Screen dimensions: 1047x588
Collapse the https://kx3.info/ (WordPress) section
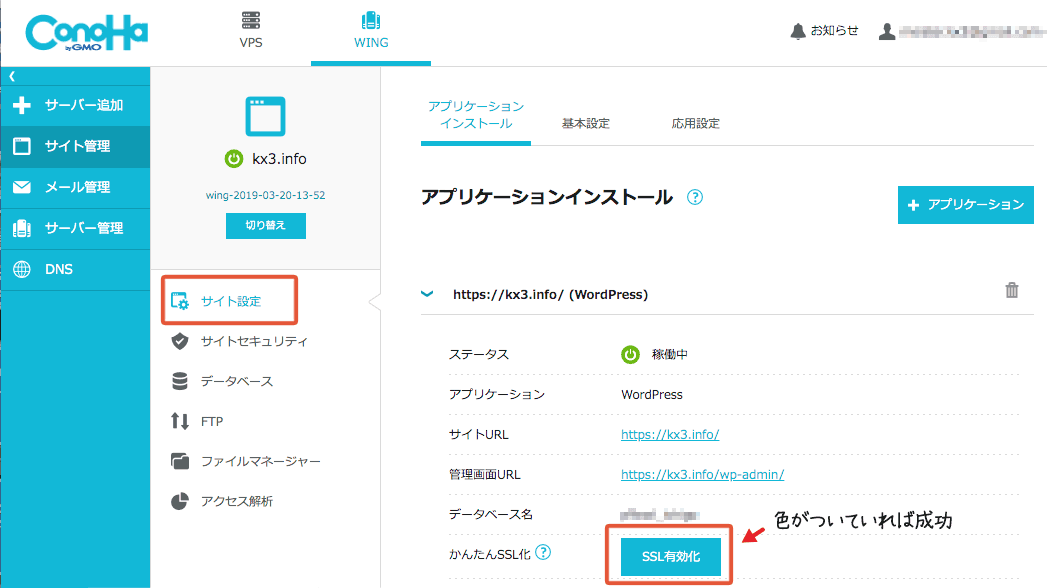coord(427,294)
